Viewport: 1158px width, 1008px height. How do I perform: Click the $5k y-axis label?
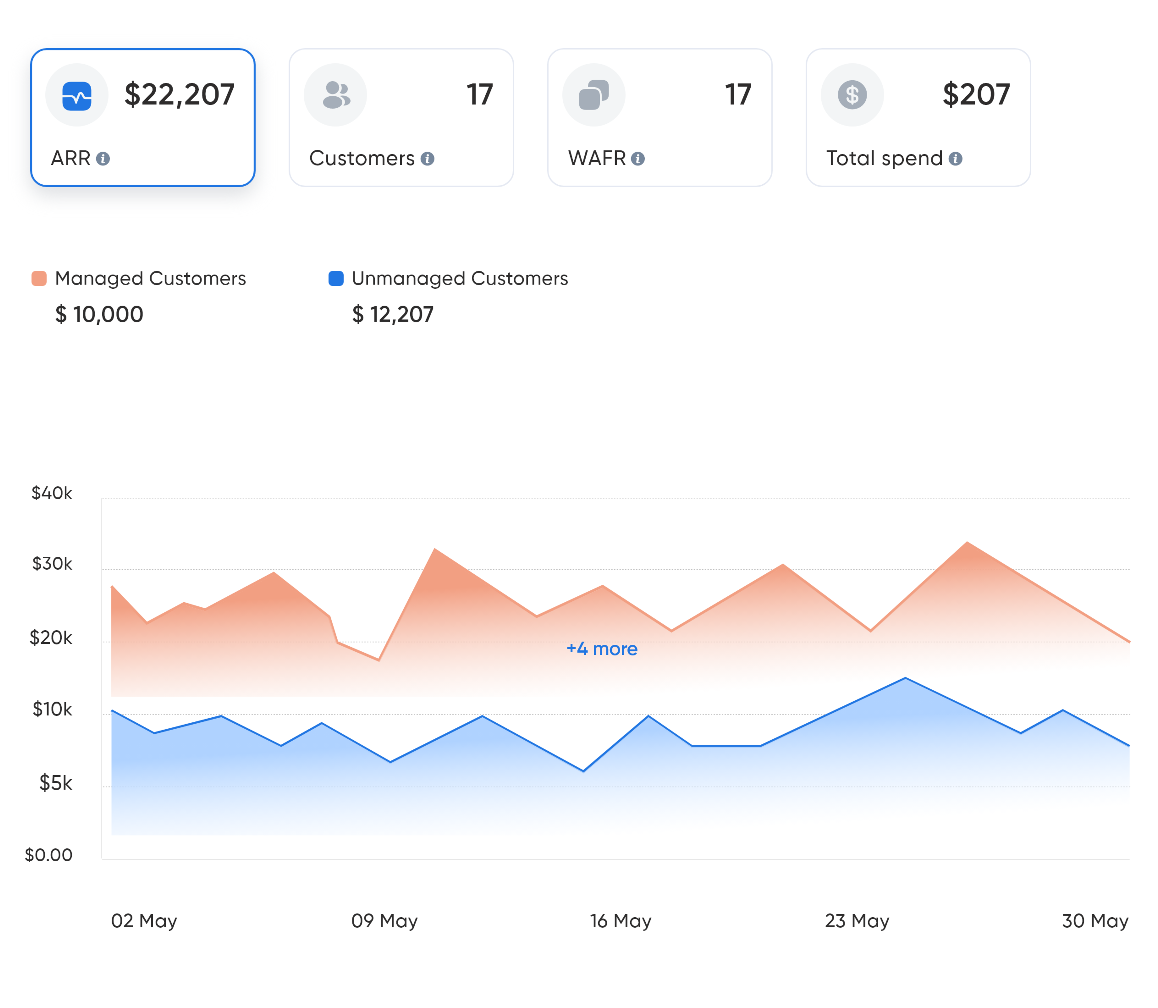(56, 783)
